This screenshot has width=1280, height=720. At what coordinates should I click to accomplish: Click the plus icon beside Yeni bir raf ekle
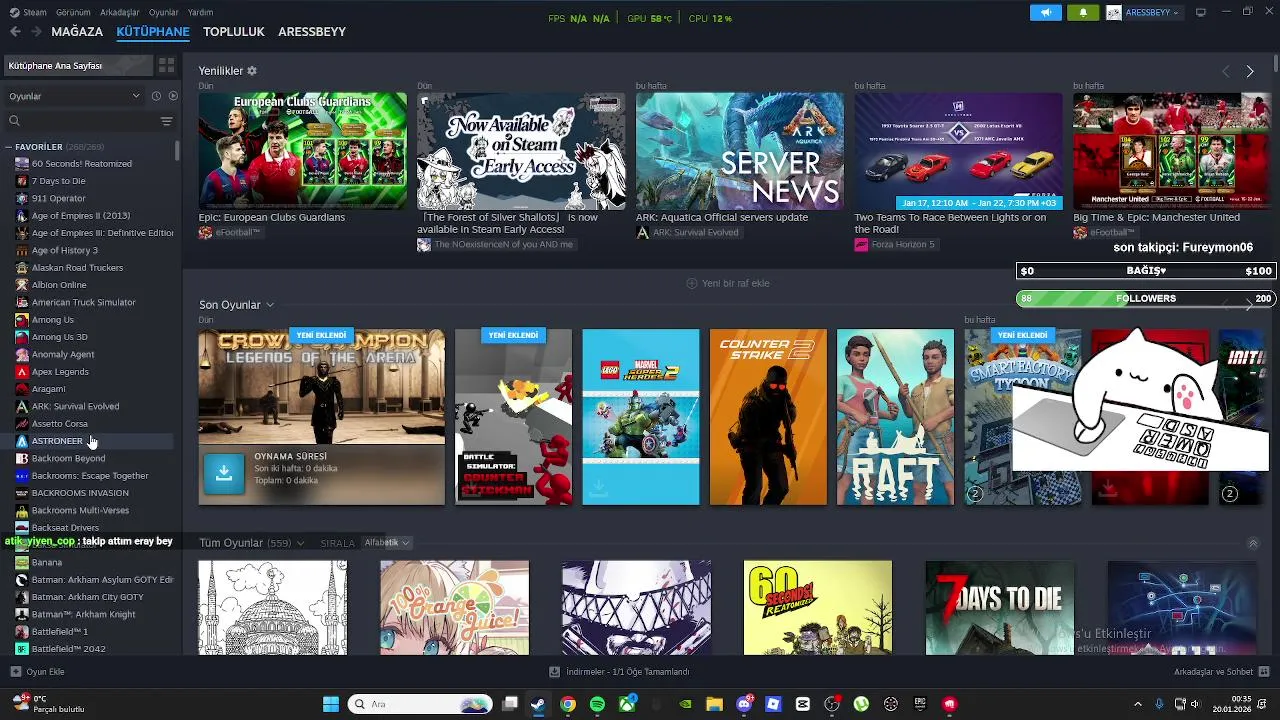point(691,283)
